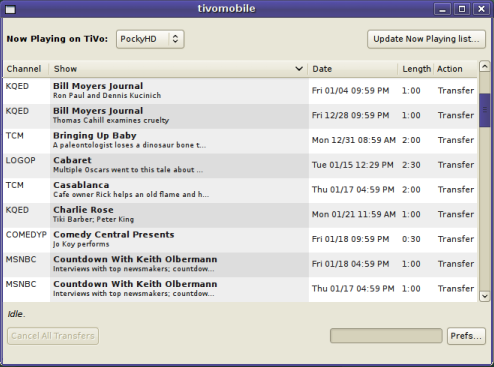Click the vertical scrollbar thumb
The image size is (494, 367).
485,110
